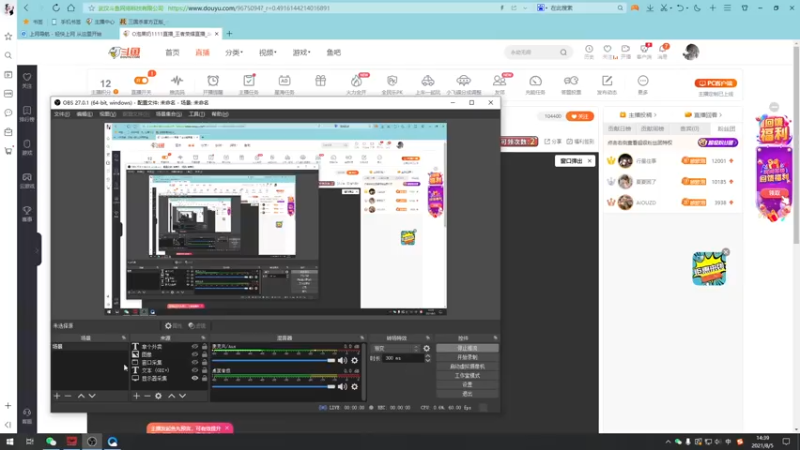Open the anchor tasks checklist icon
The height and width of the screenshot is (450, 800).
pos(248,81)
